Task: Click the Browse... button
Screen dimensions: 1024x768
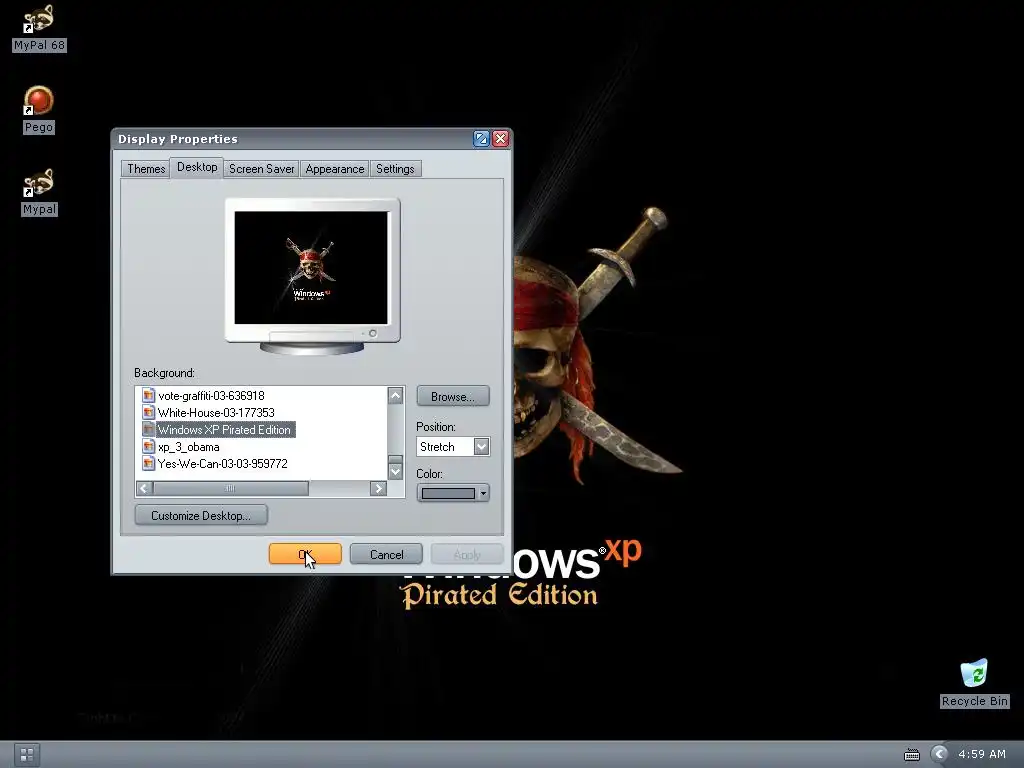Action: pos(453,396)
